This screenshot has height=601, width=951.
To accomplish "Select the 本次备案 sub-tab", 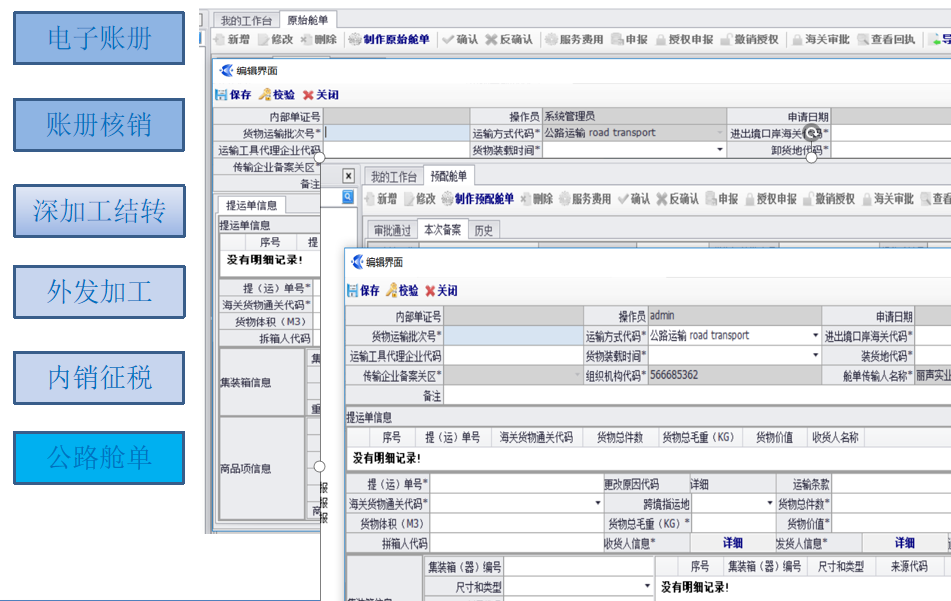I will click(443, 230).
